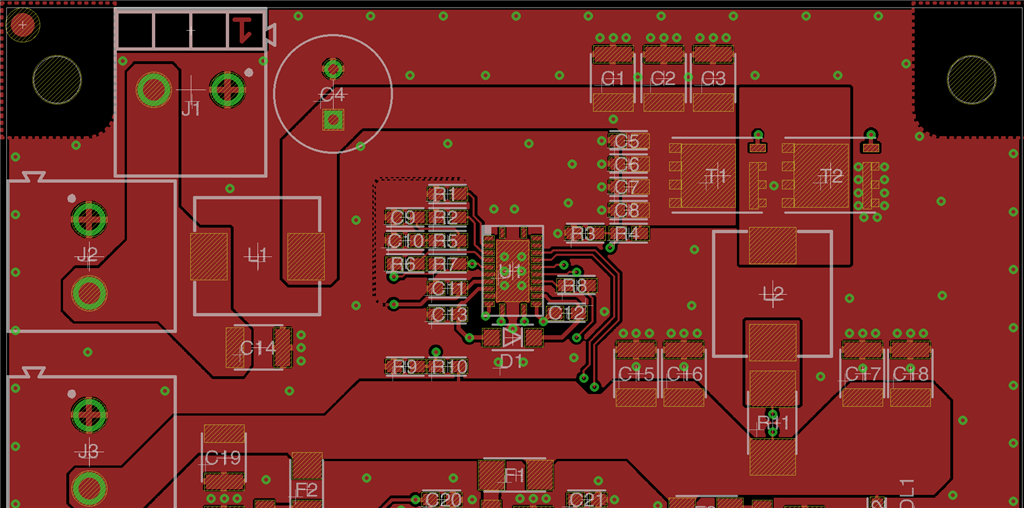The width and height of the screenshot is (1024, 508).
Task: Pick capacitor C10
Action: pyautogui.click(x=405, y=240)
